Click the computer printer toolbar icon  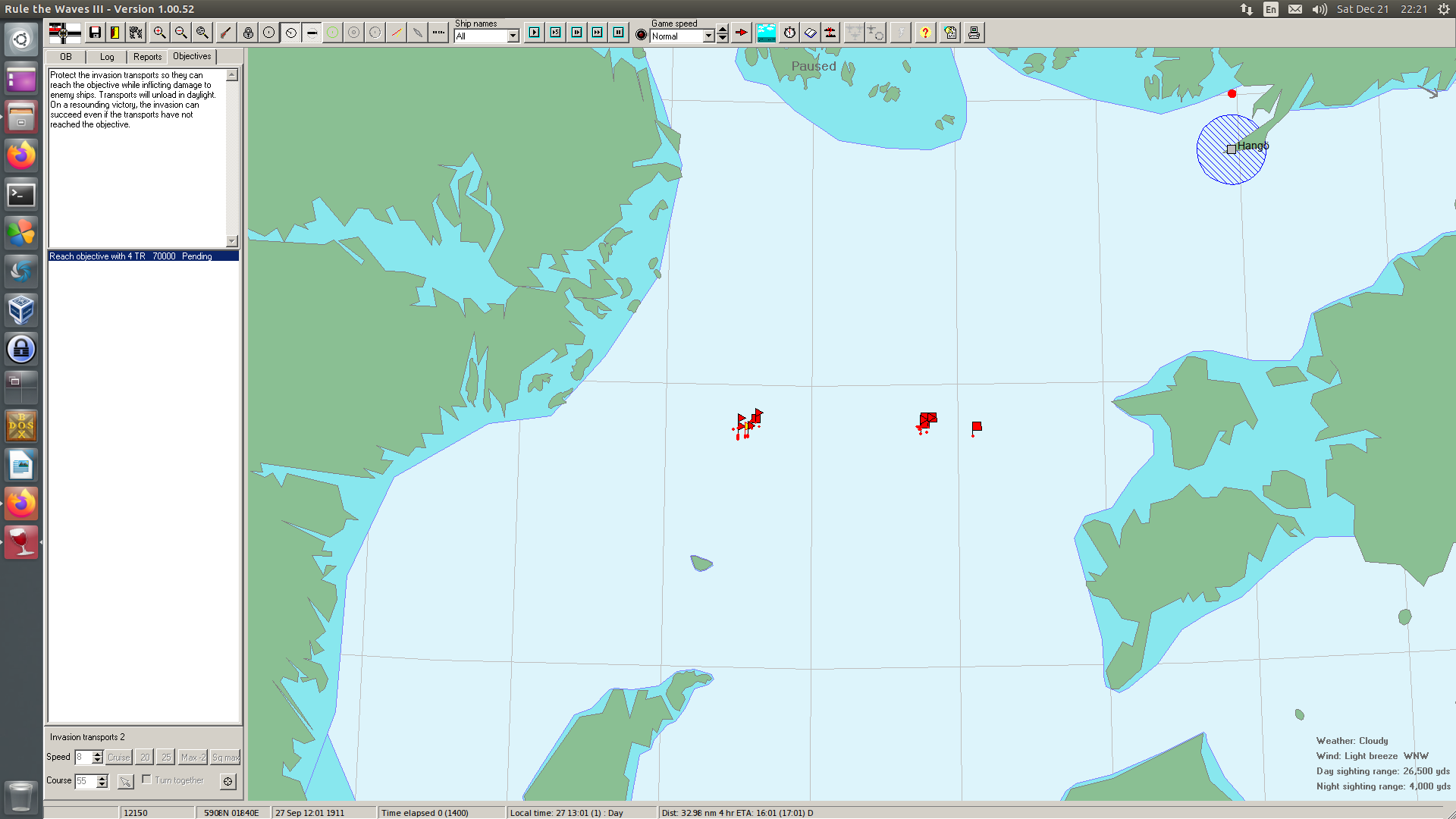point(974,33)
